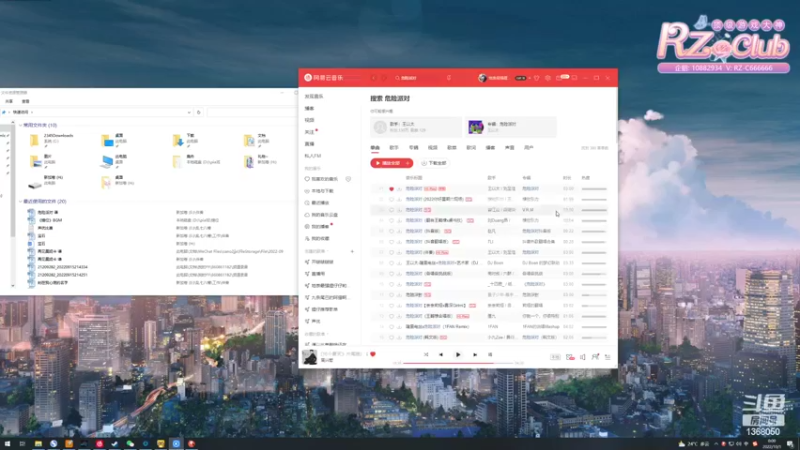Open the 此电脑 This PC icon in File Explorer
This screenshot has width=800, height=450.
pos(115,161)
